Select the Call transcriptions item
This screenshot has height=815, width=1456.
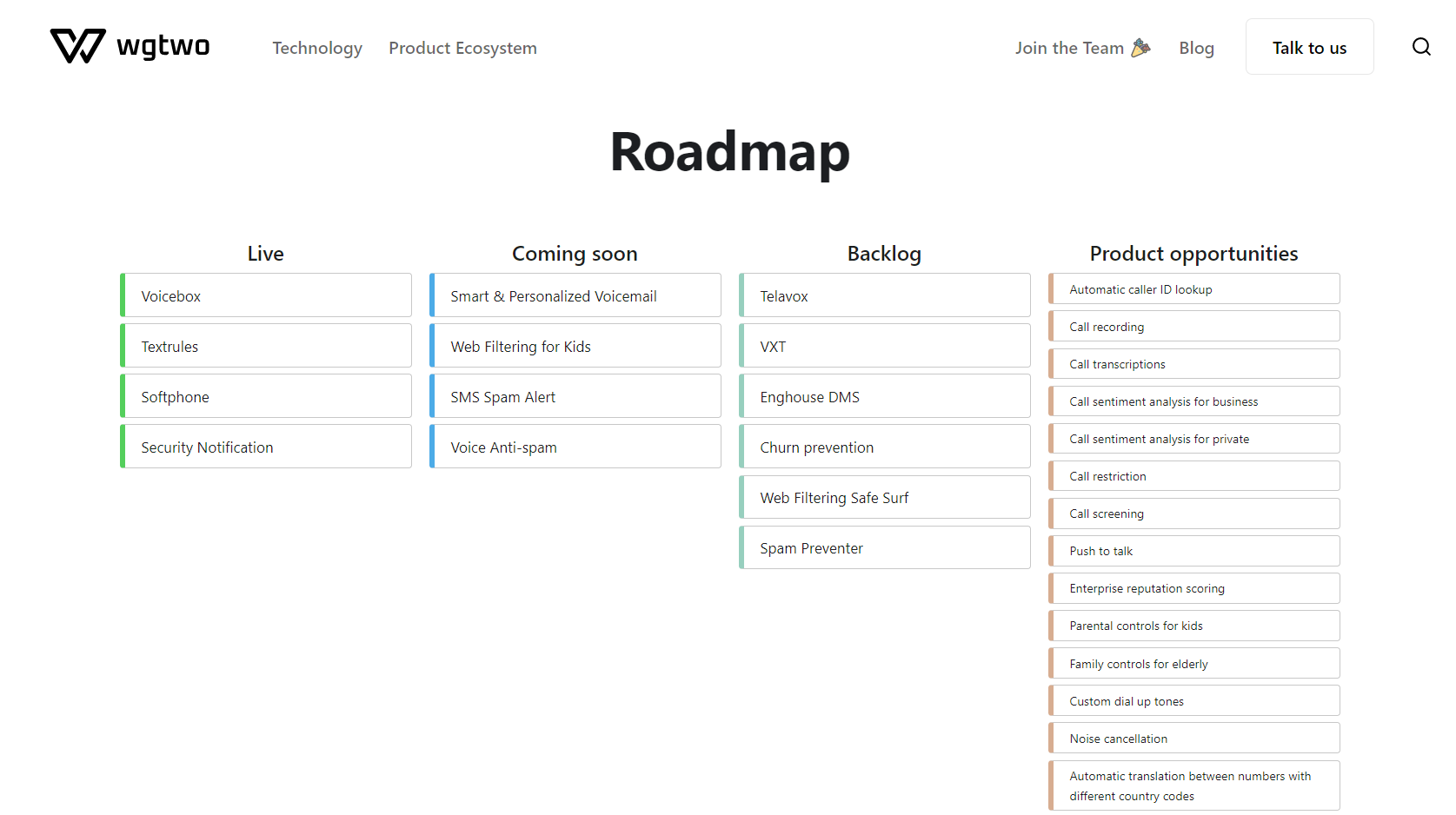click(x=1194, y=363)
